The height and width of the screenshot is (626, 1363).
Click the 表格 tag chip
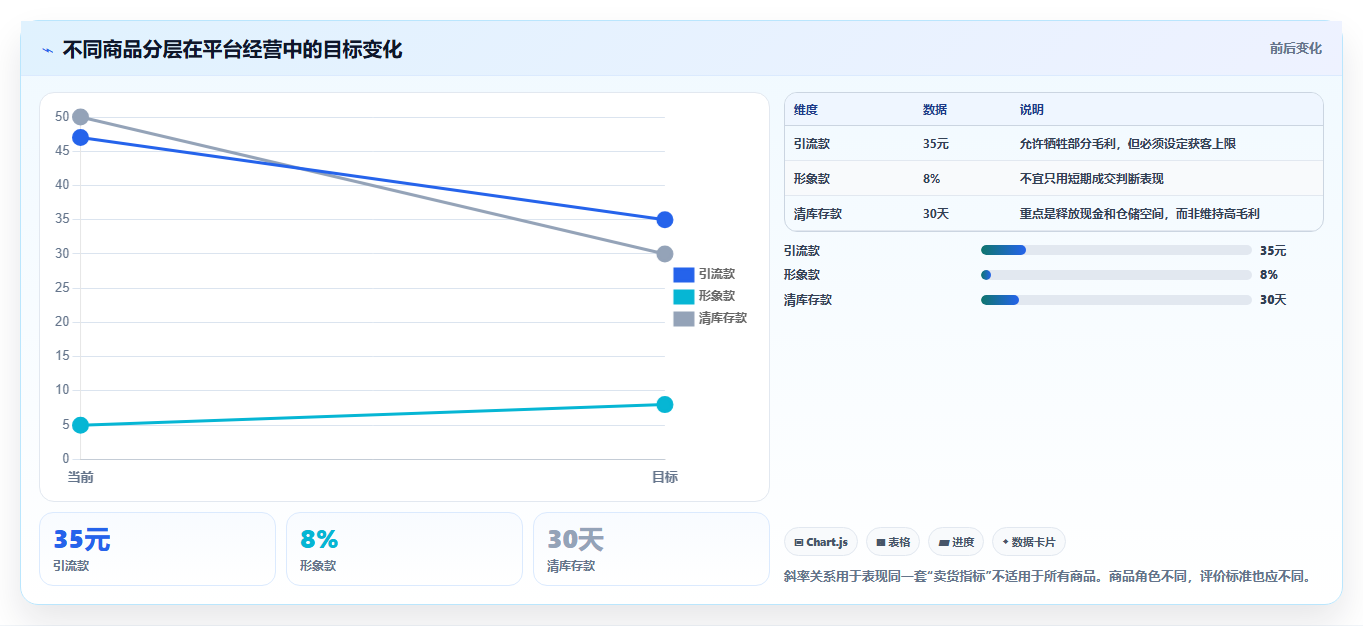893,542
